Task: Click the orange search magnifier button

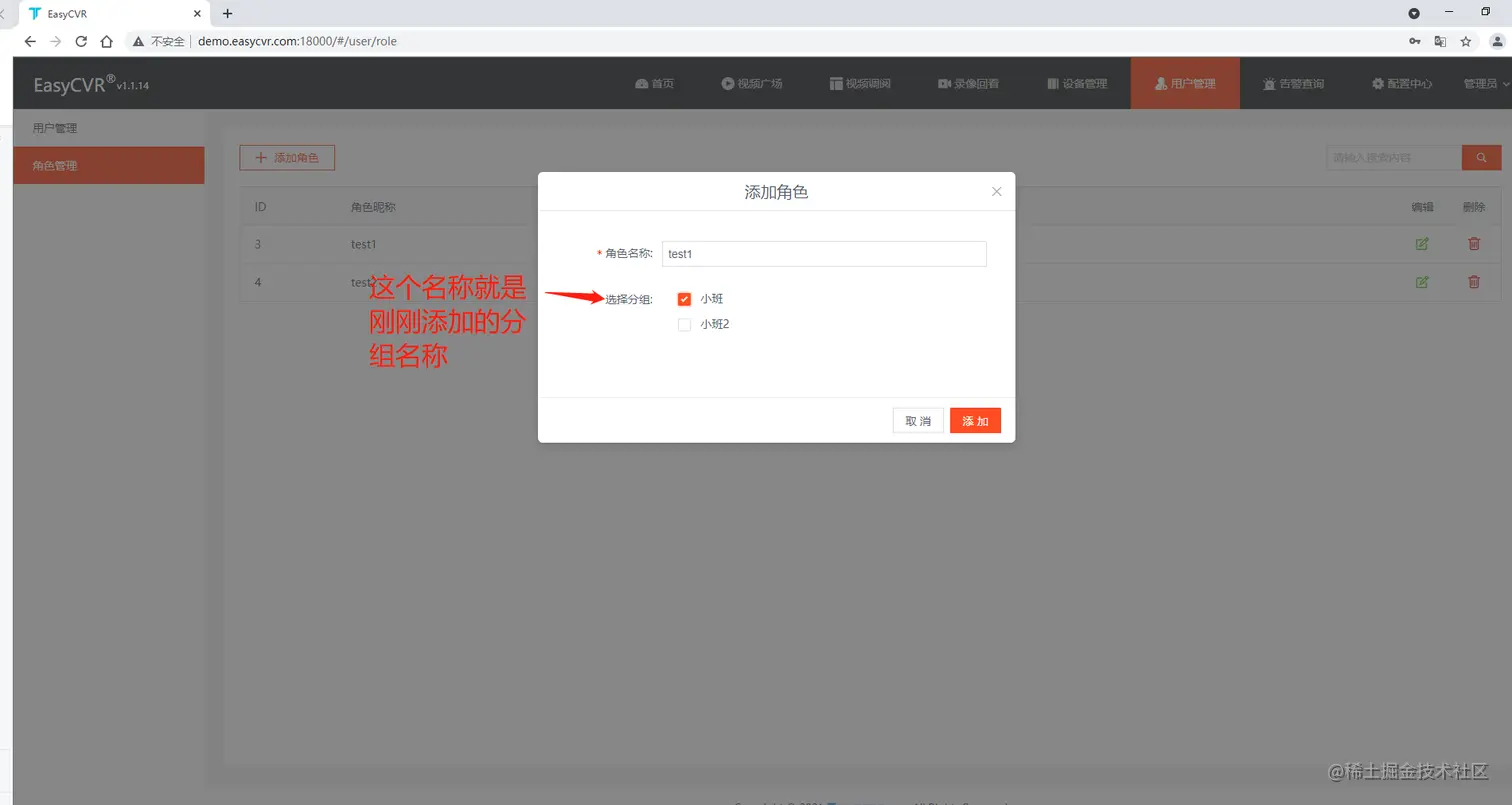Action: [x=1482, y=158]
